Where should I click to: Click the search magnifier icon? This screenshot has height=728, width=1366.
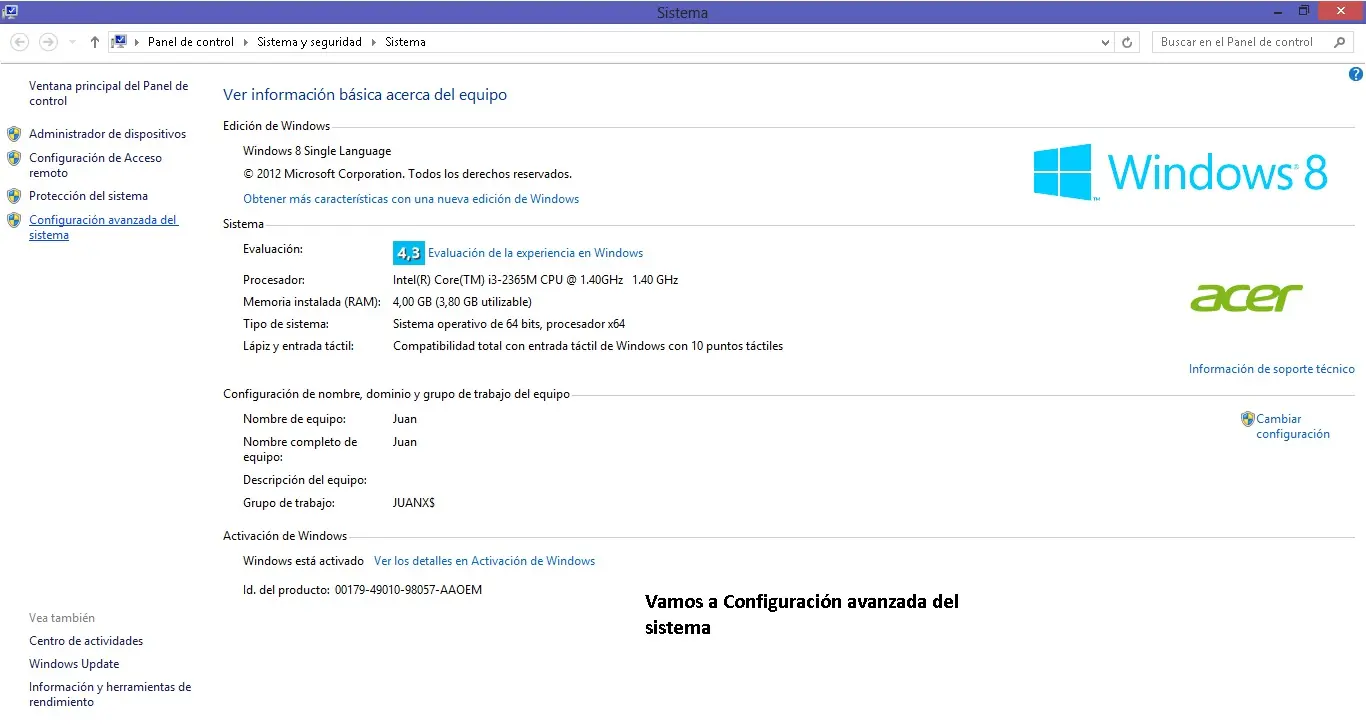pos(1340,42)
